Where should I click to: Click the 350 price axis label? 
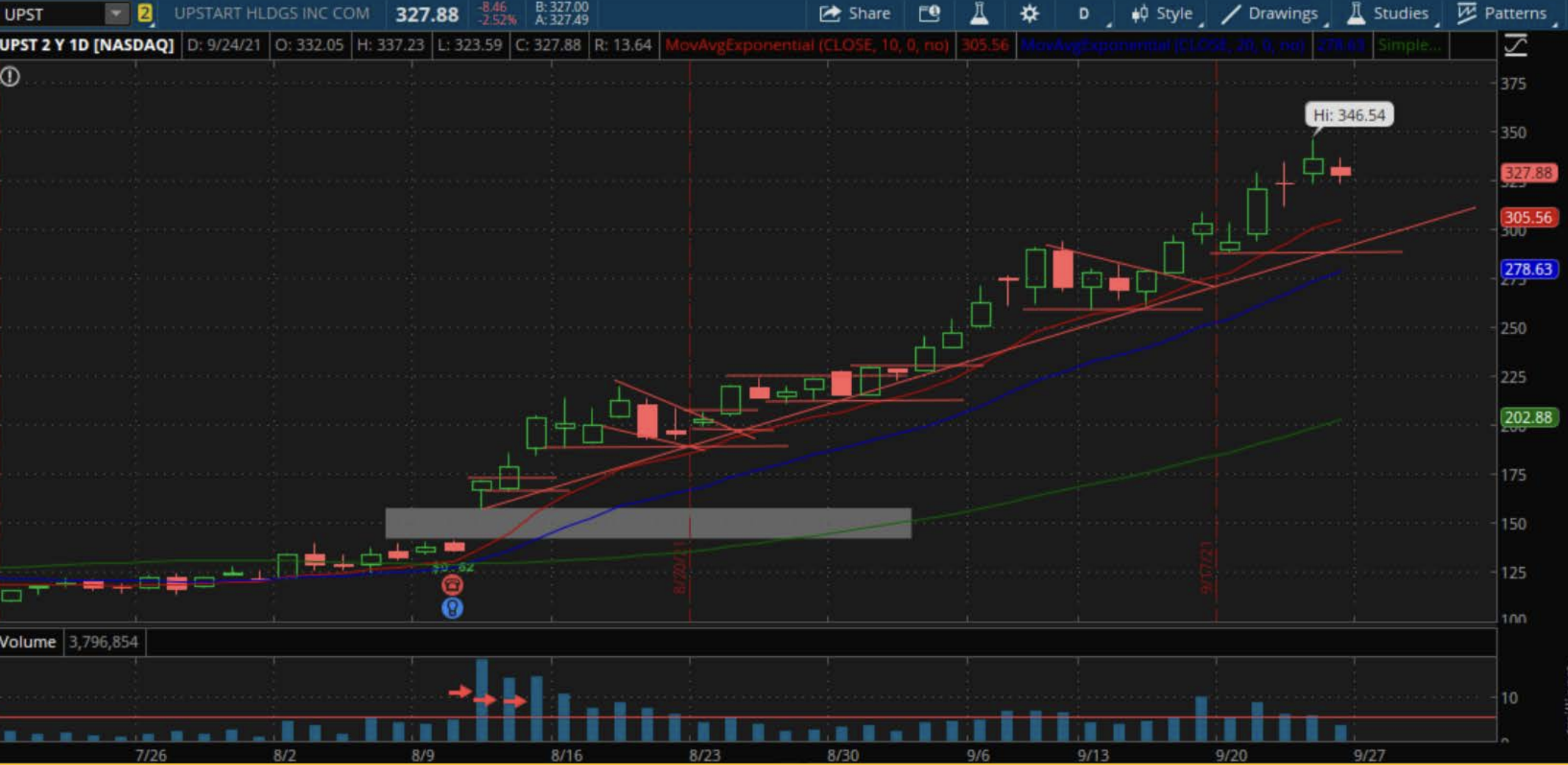1514,132
